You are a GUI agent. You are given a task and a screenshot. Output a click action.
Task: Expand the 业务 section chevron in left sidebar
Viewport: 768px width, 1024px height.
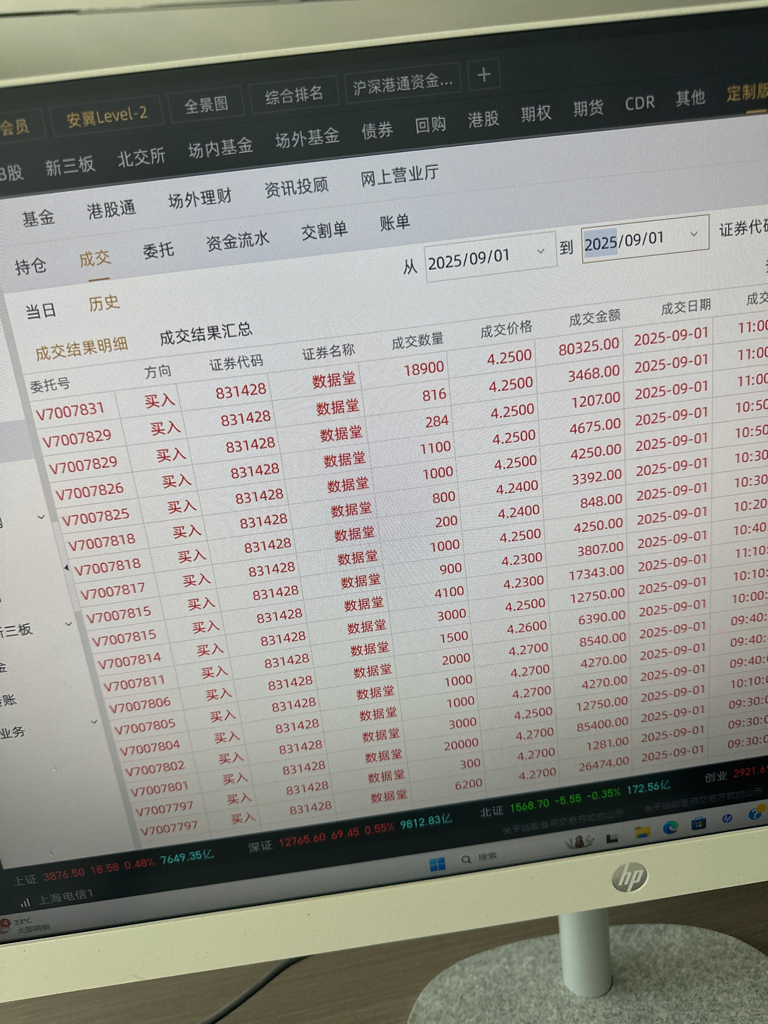point(94,722)
